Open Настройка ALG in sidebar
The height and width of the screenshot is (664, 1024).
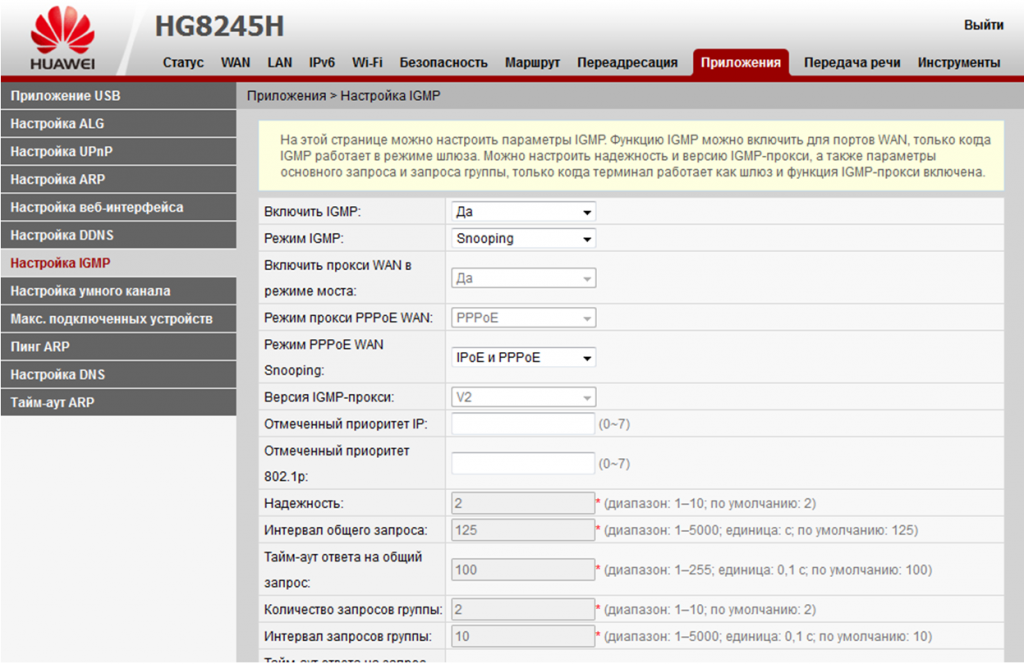118,123
